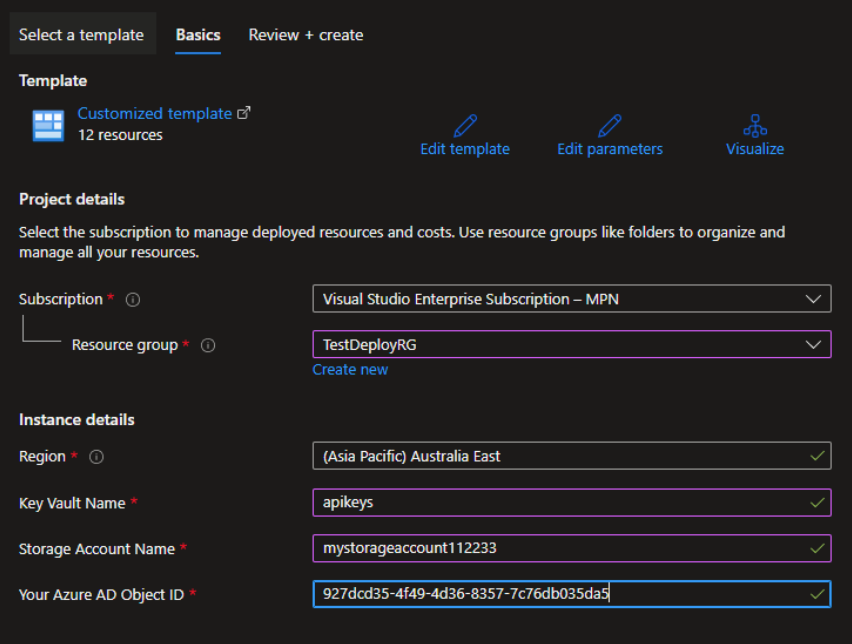Screen dimensions: 852x644
Task: Click the Key Vault Name label
Action: pos(72,503)
